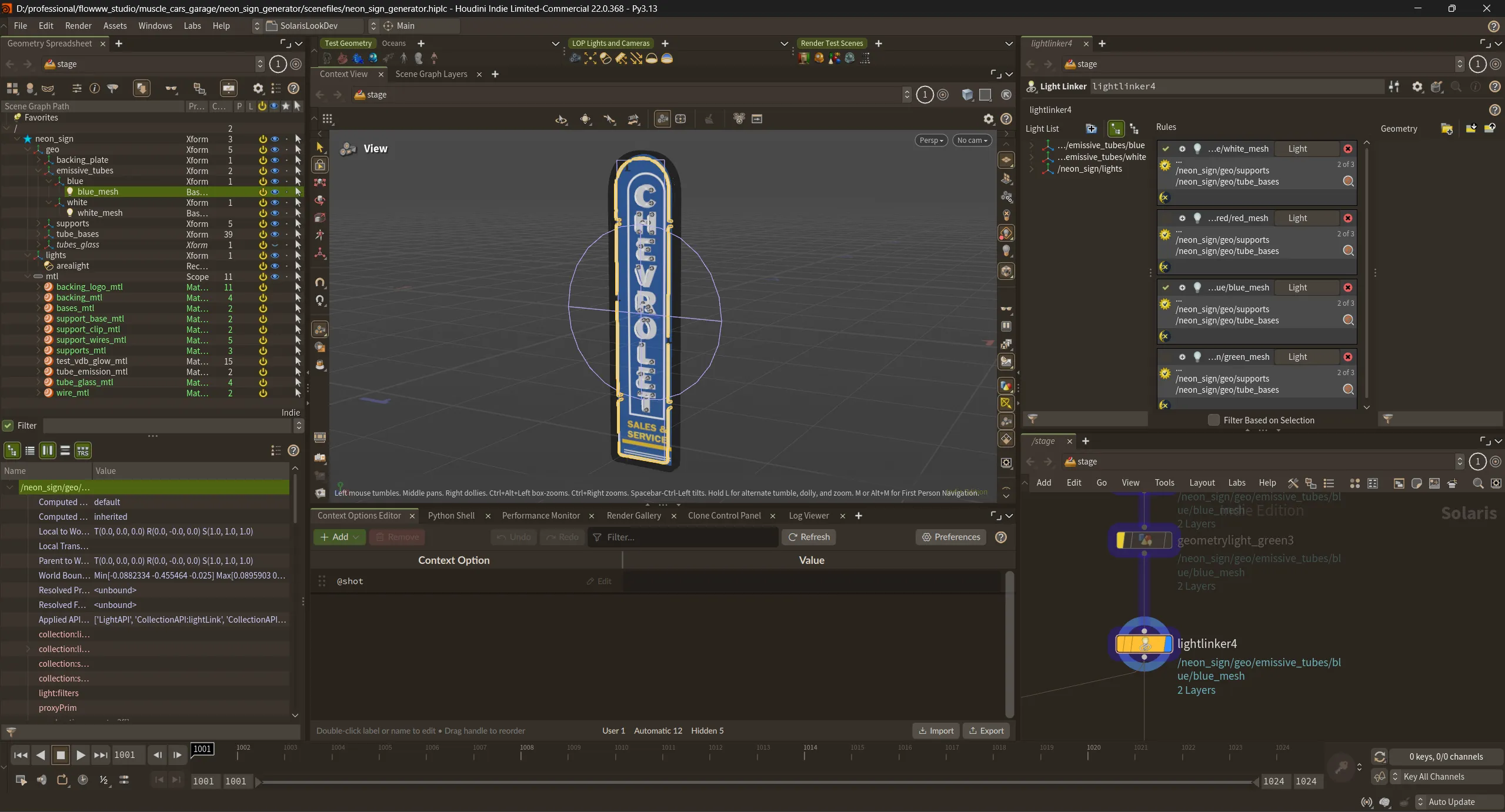Open the Labs menu in main menu bar

point(192,26)
